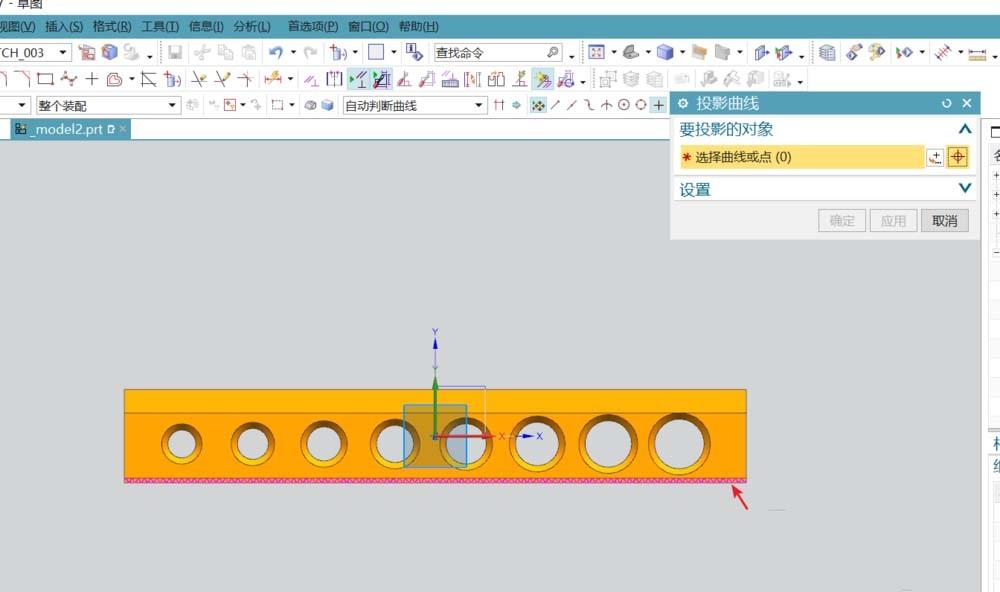Click the Point tool icon in sketch toolbar
1000x592 pixels.
(x=91, y=78)
